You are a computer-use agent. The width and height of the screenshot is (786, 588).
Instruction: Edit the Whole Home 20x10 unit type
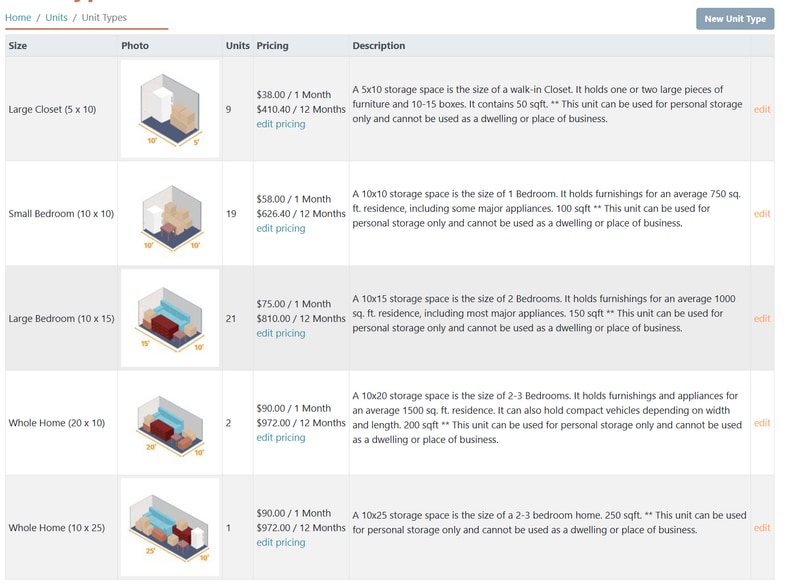762,423
